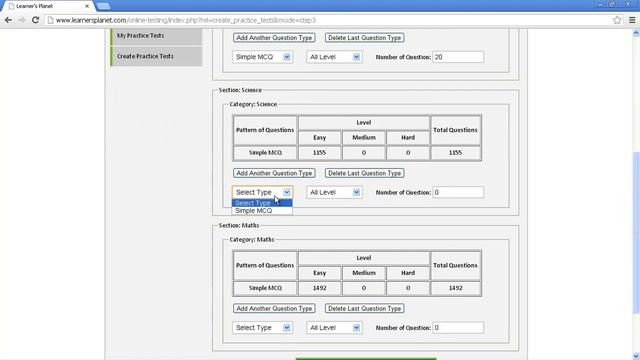Open the top section All Level dropdown
The image size is (640, 360).
(334, 57)
